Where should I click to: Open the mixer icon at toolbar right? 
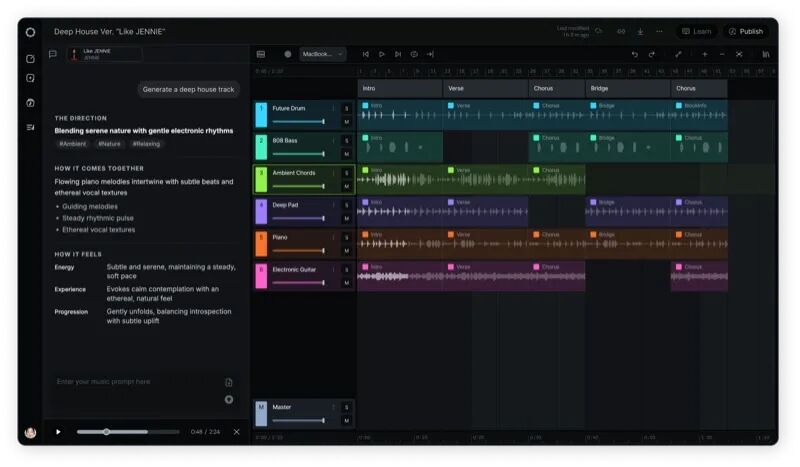point(766,54)
